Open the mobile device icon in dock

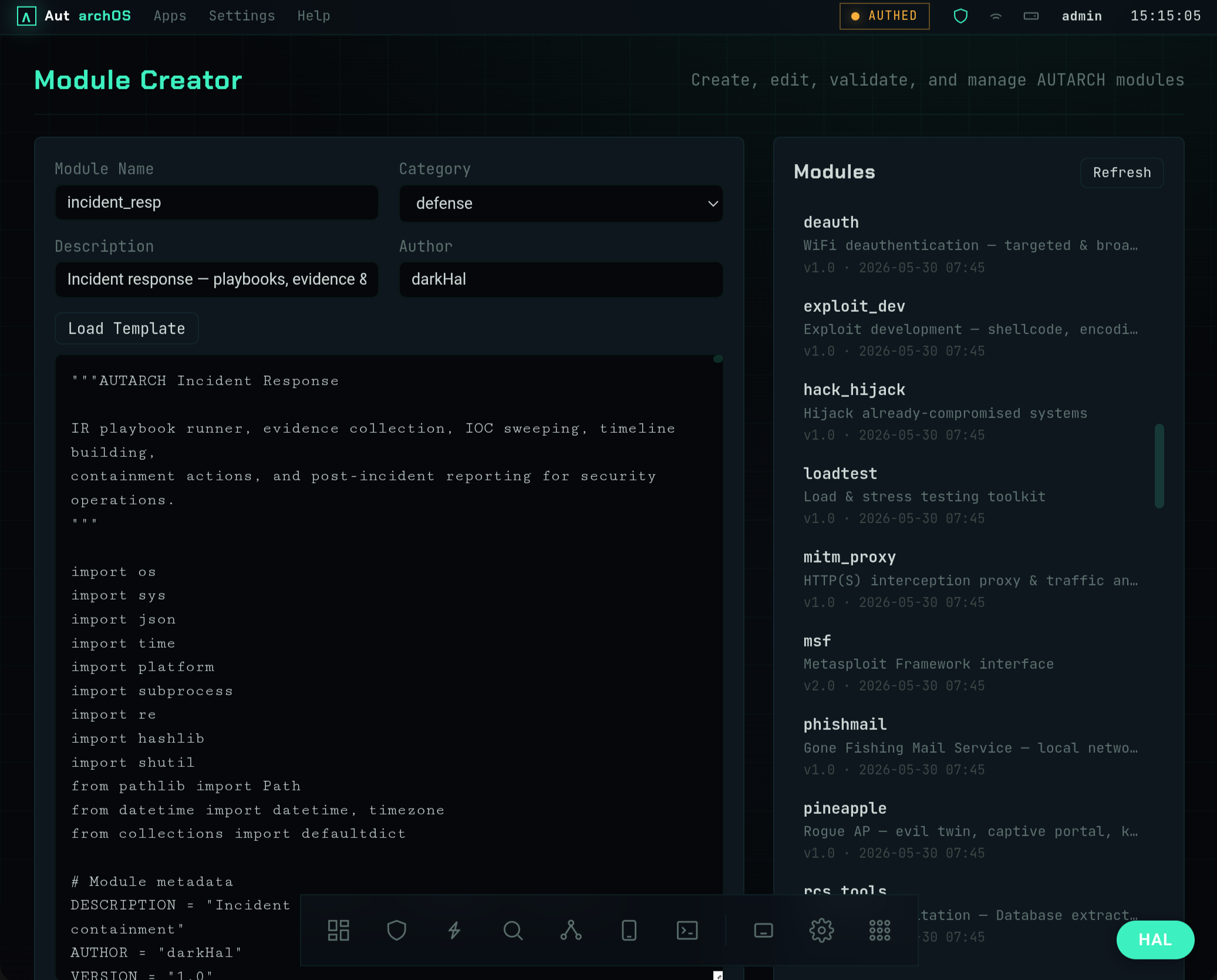629,930
